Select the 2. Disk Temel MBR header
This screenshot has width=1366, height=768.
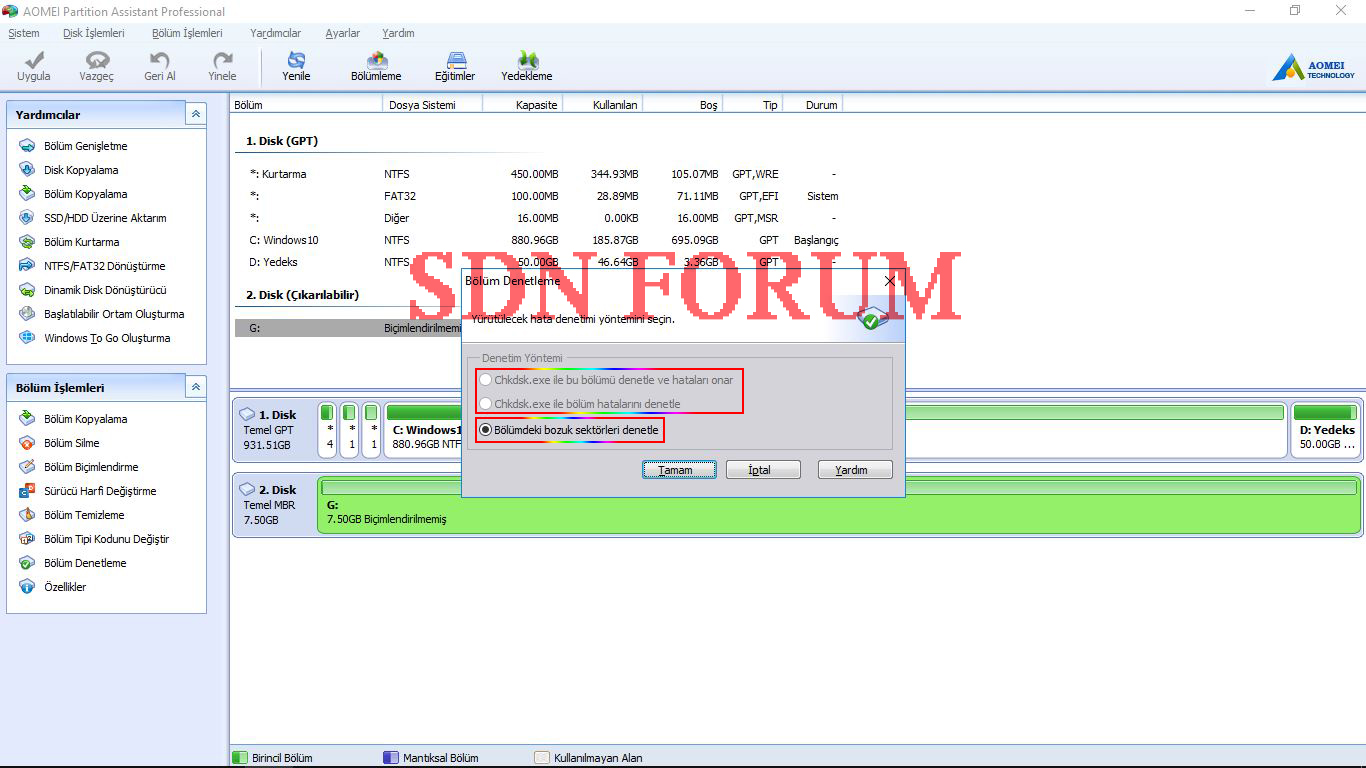pos(273,505)
